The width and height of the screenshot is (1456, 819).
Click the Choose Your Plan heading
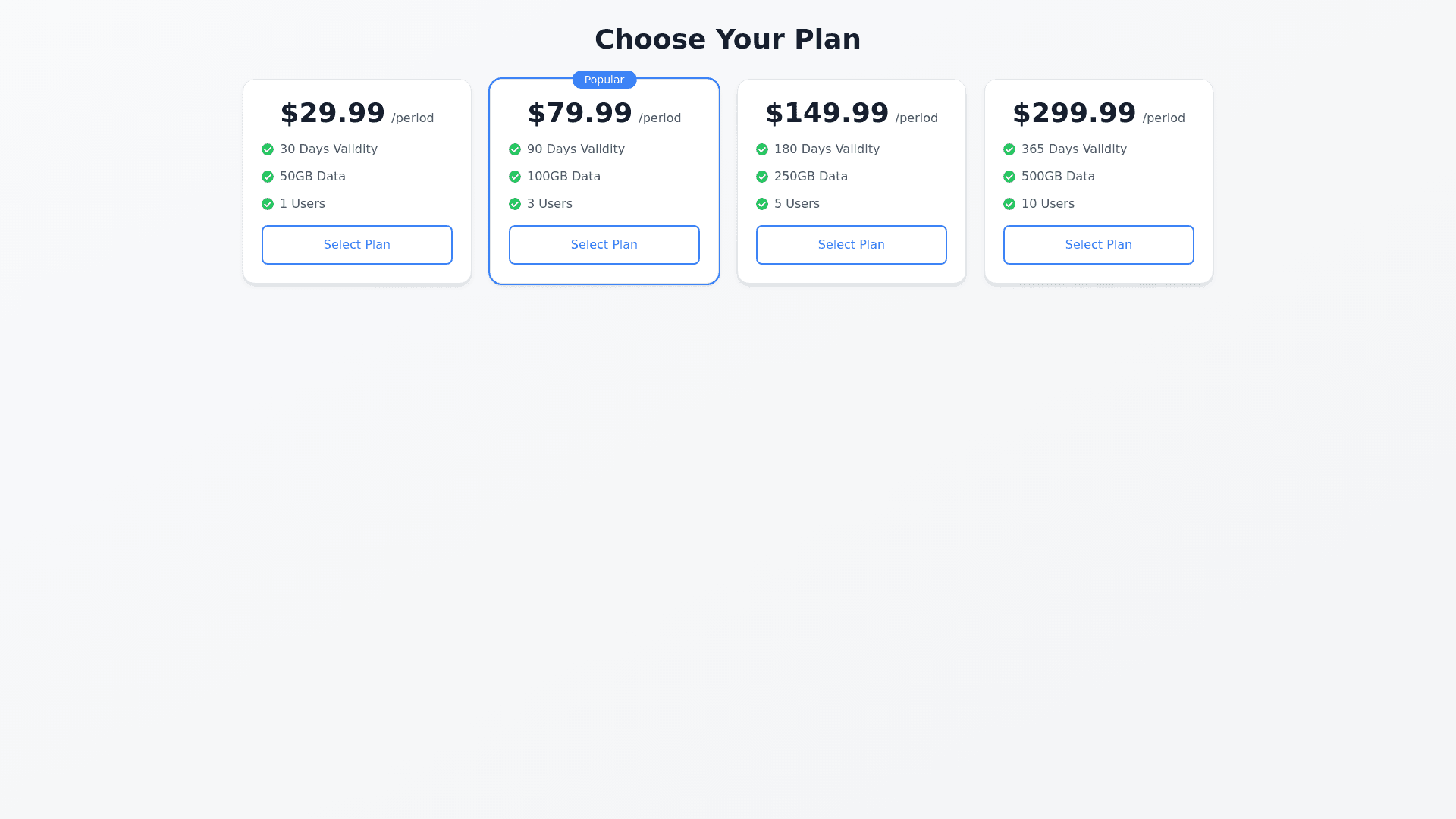pyautogui.click(x=728, y=39)
